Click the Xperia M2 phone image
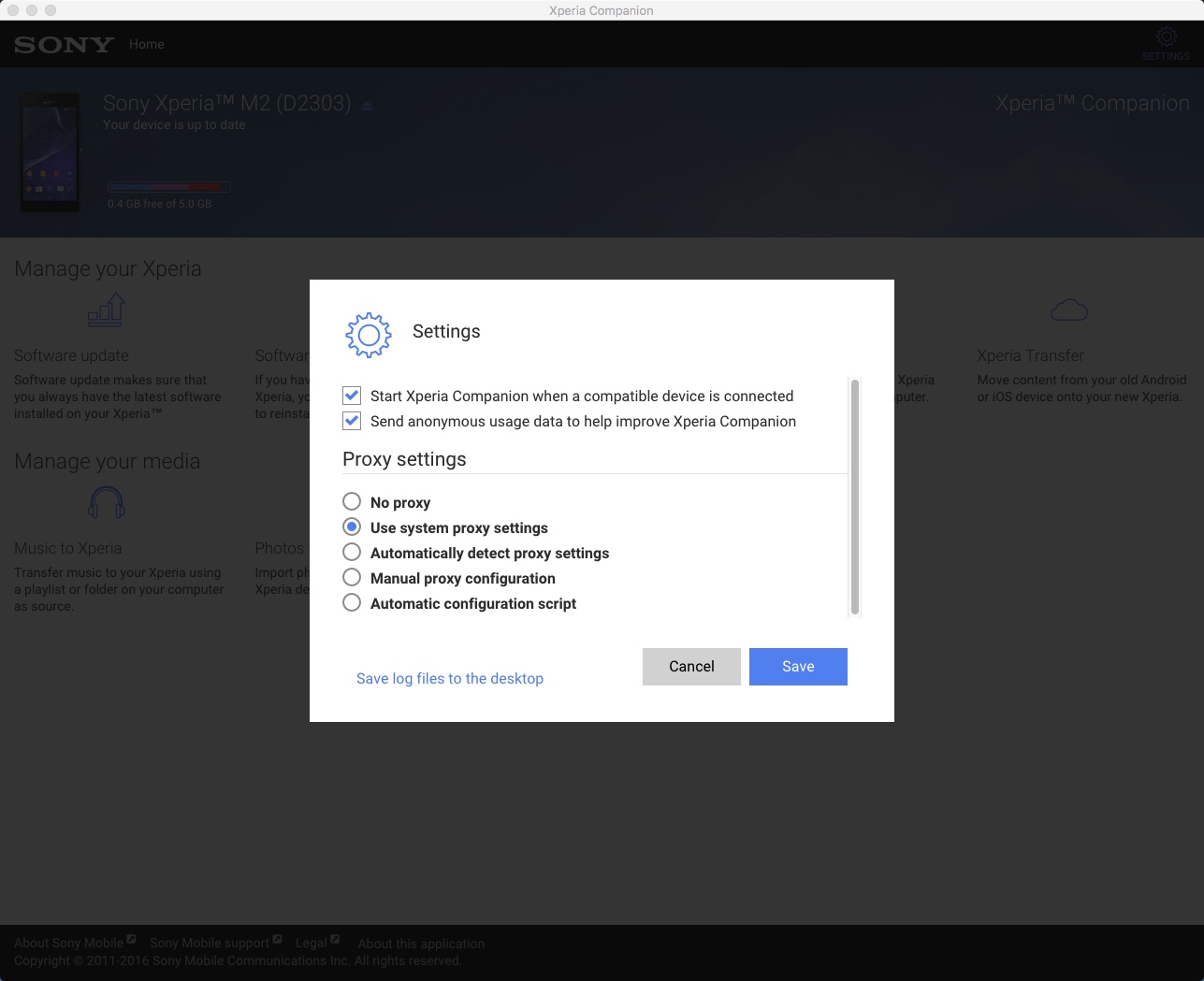 [50, 152]
